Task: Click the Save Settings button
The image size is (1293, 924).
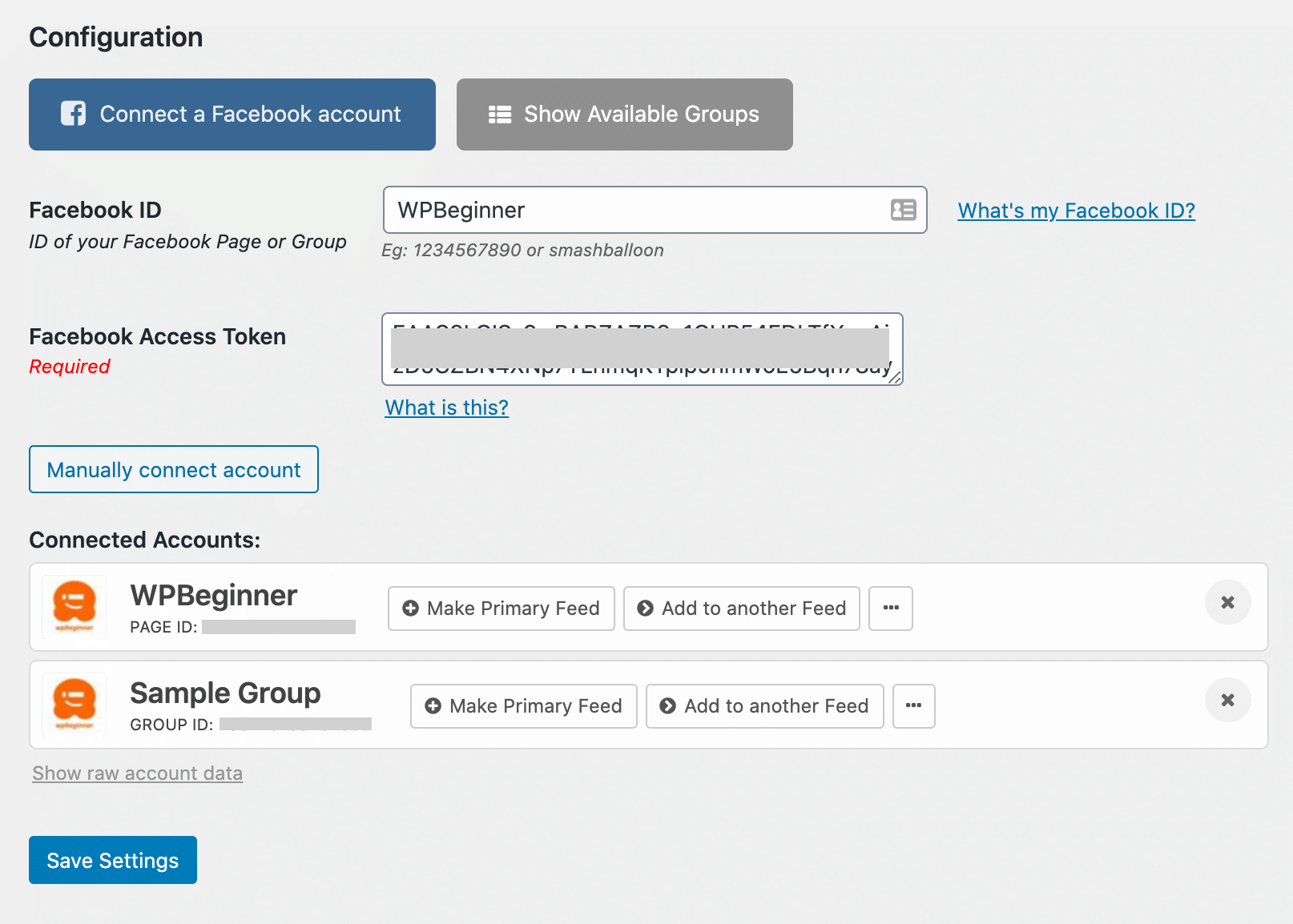Action: click(x=113, y=860)
